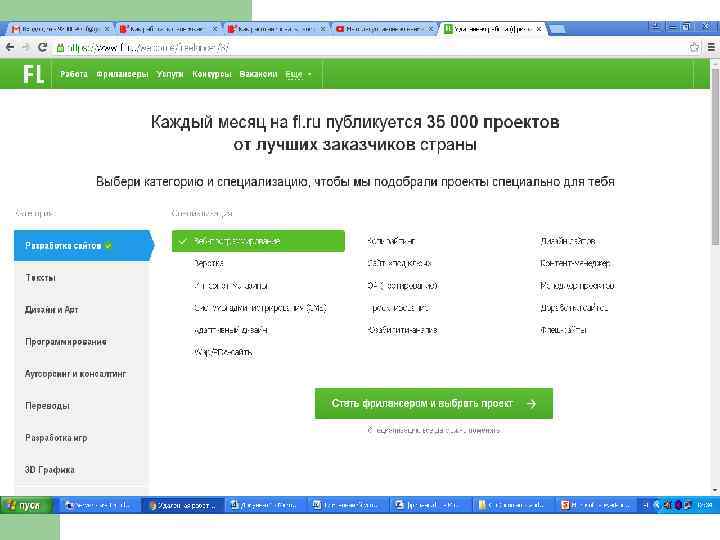The height and width of the screenshot is (540, 720).
Task: Click the address bar URL field
Action: [x=367, y=47]
